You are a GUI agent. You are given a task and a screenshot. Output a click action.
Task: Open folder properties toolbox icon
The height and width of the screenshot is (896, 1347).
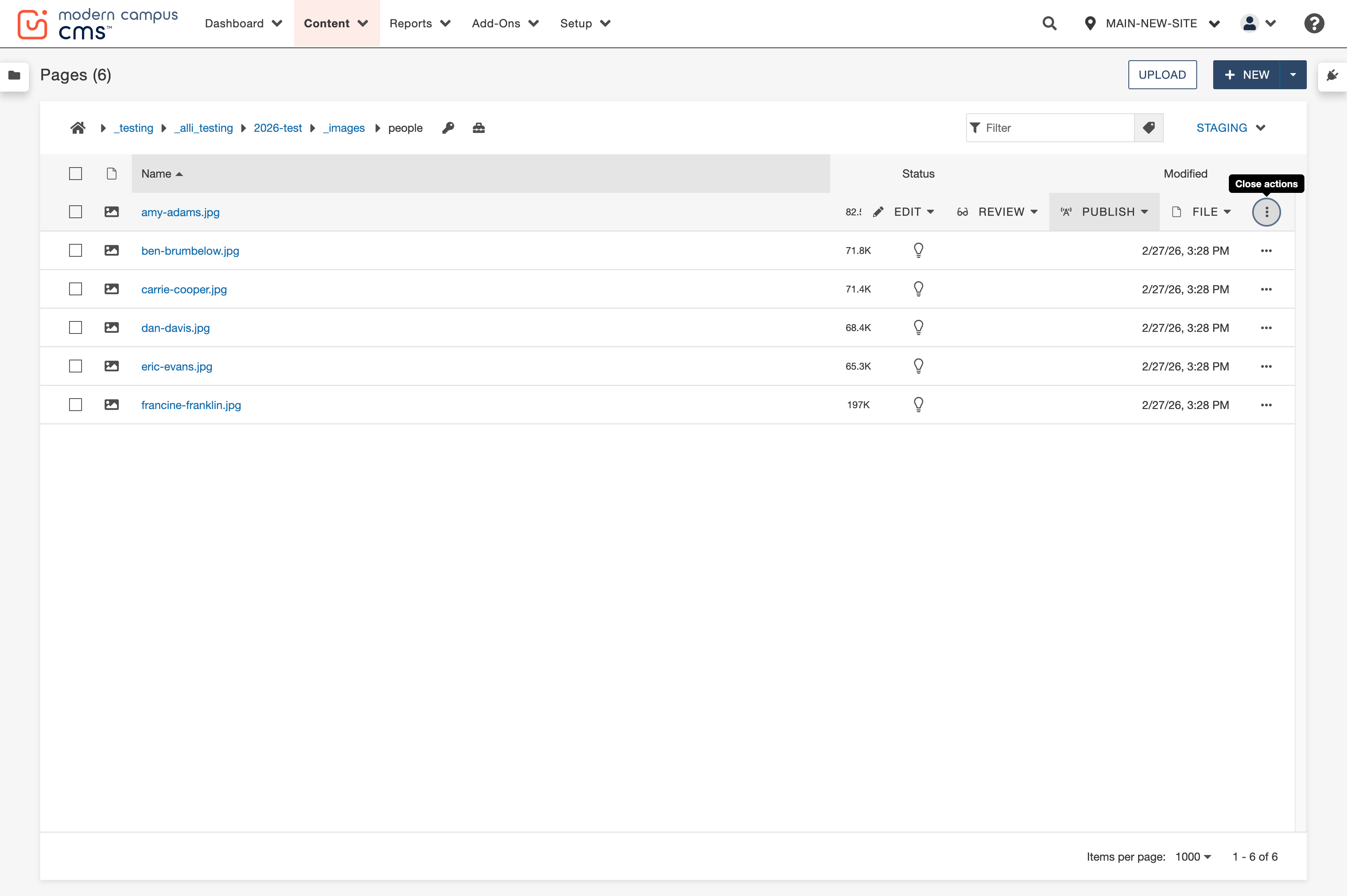tap(479, 128)
